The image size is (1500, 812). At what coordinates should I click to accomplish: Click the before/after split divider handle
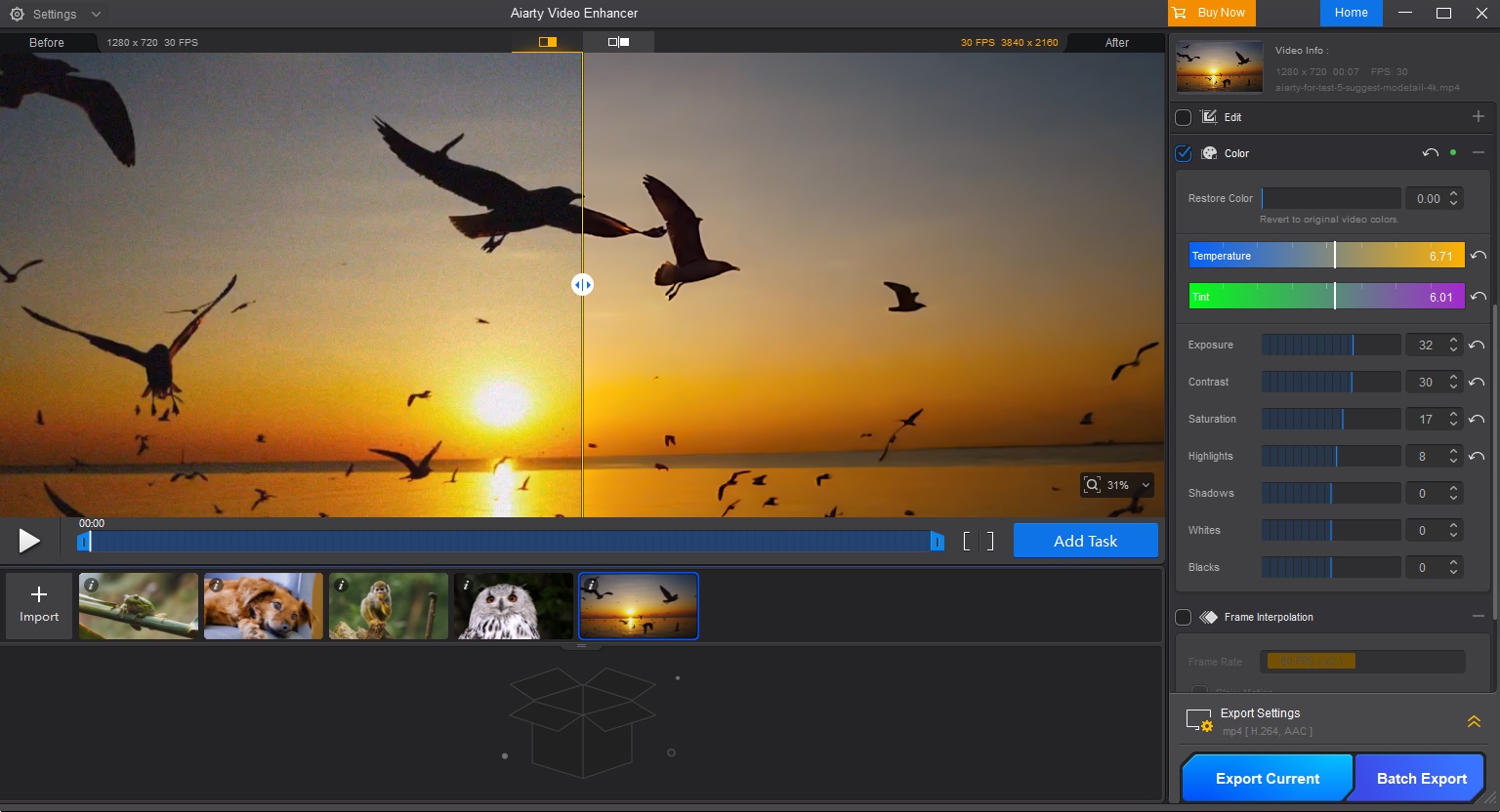[x=582, y=285]
